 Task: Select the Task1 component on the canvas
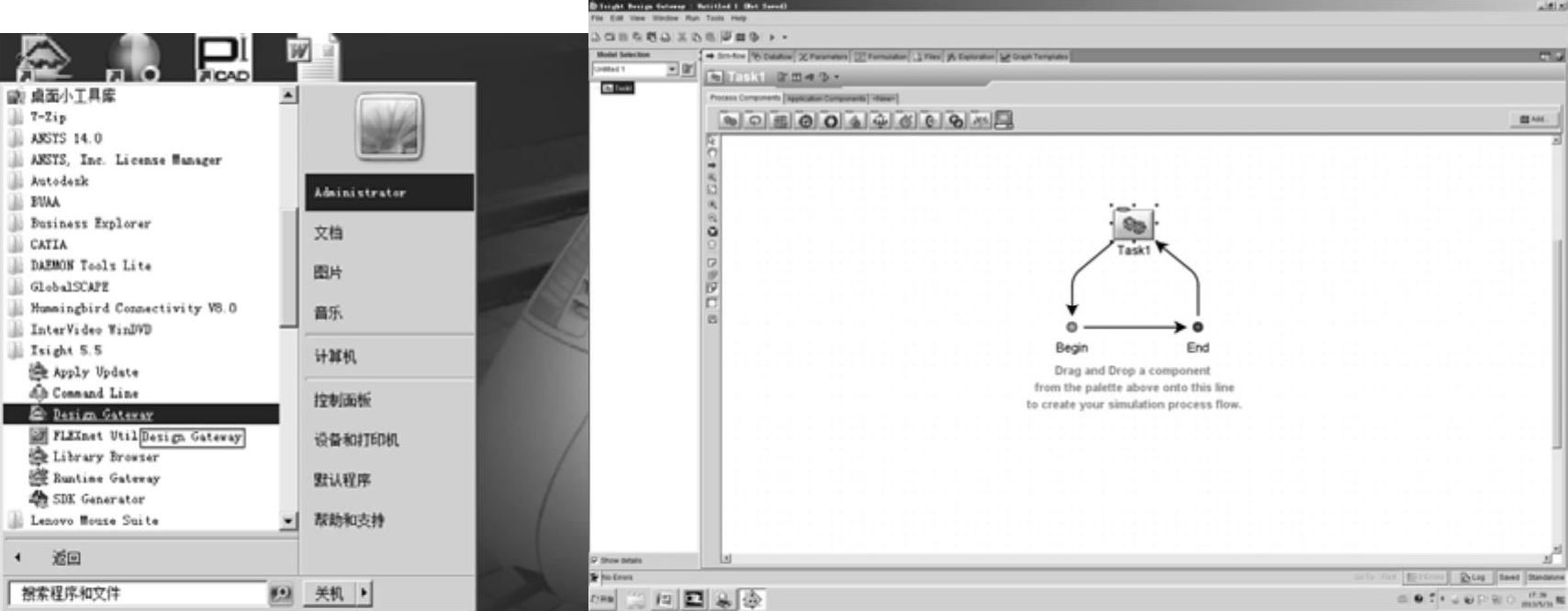1133,224
